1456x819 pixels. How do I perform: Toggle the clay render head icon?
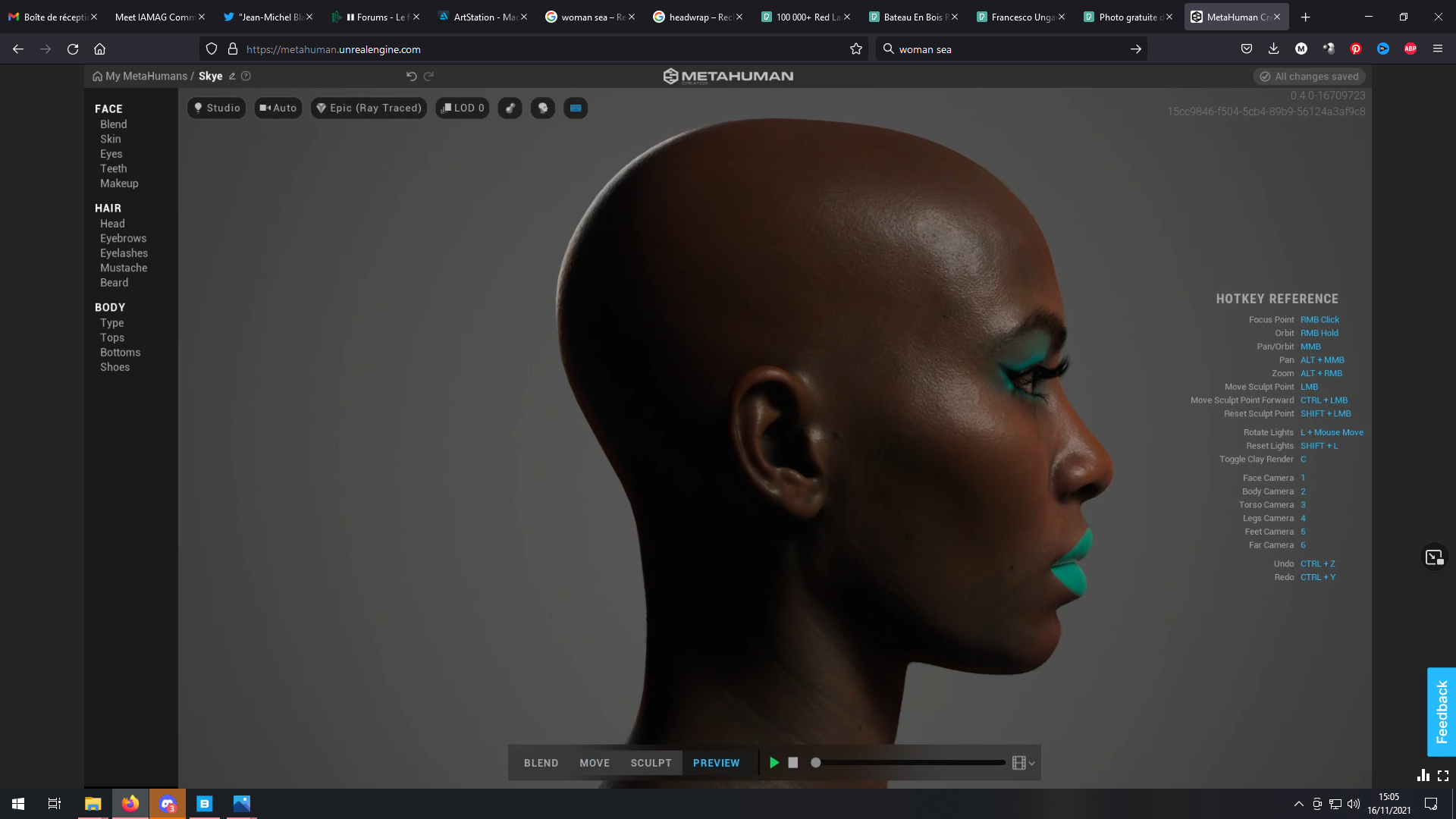point(543,108)
